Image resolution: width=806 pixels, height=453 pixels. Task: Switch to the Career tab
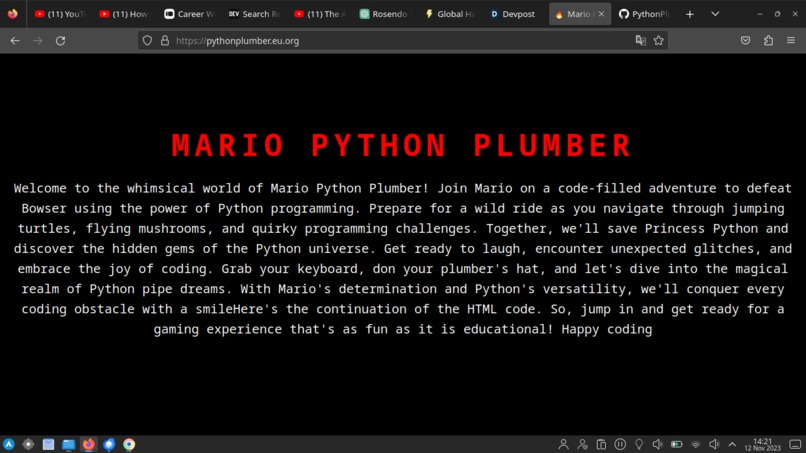click(x=189, y=14)
